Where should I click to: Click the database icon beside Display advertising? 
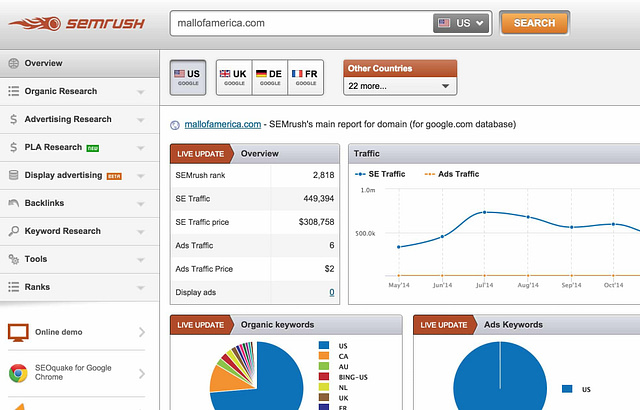click(x=13, y=175)
